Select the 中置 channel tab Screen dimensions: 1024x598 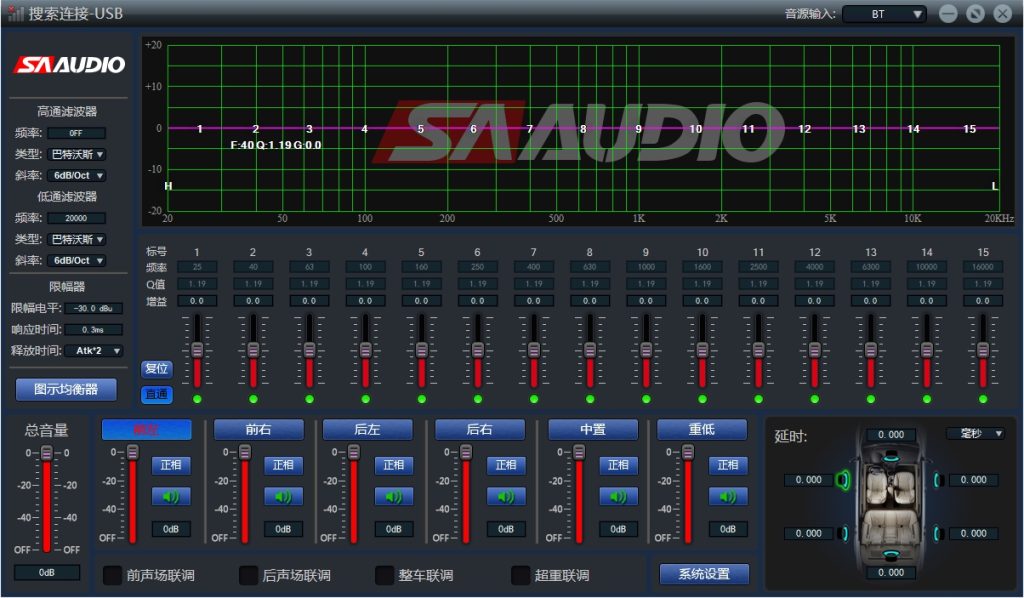tap(593, 430)
